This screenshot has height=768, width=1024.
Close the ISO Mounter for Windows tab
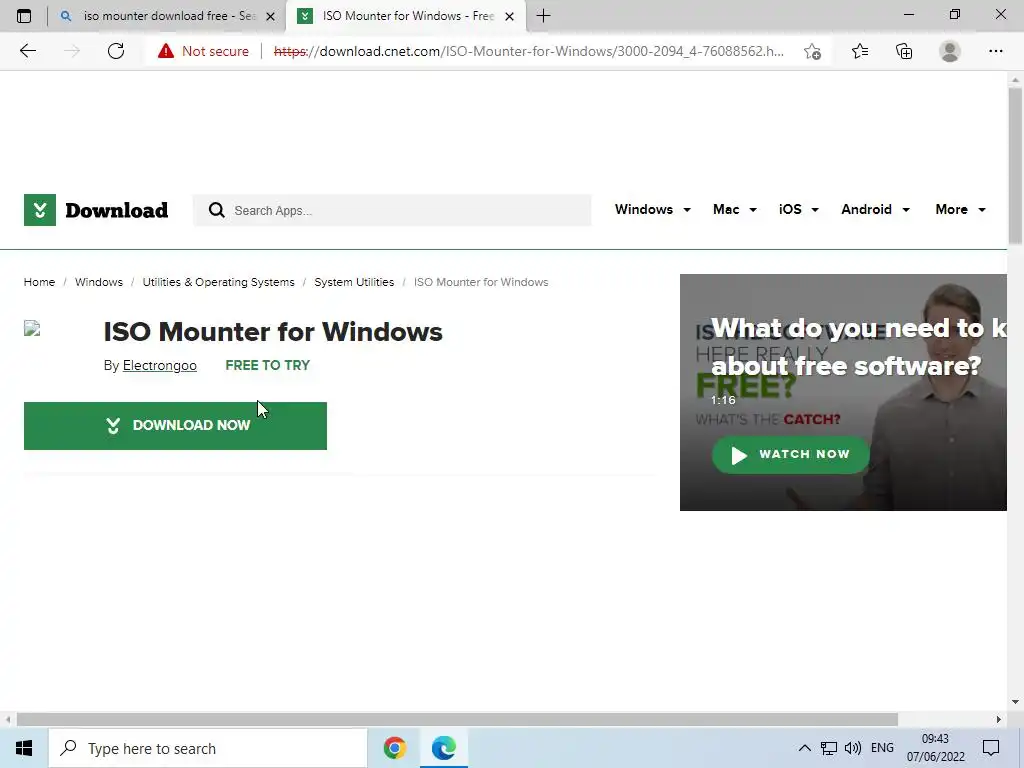509,16
